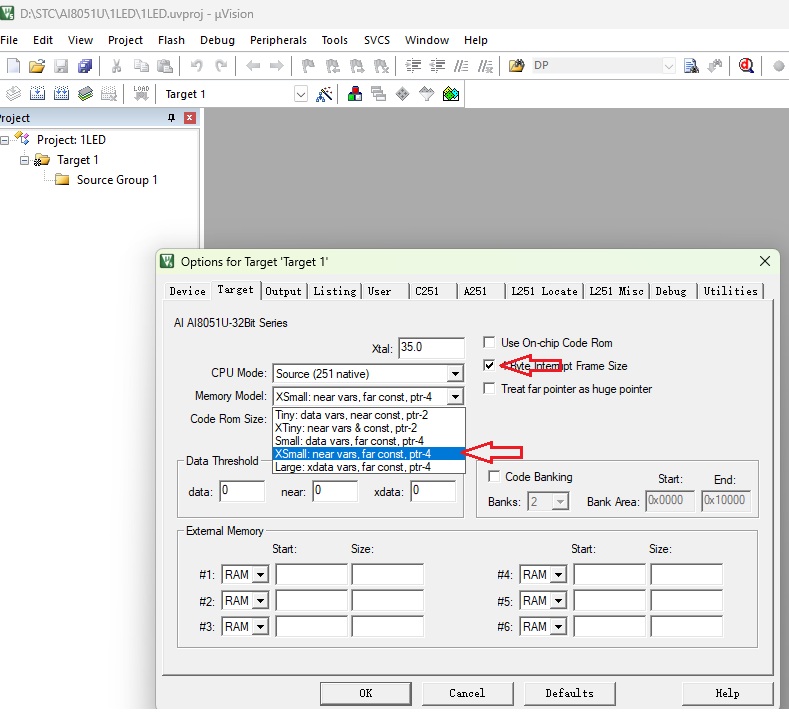
Task: Click the Cut scissors icon
Action: pos(116,66)
